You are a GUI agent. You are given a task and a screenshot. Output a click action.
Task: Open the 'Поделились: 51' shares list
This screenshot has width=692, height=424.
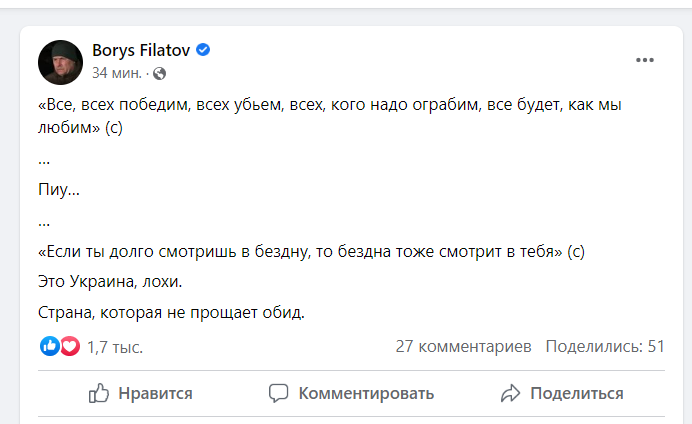pos(604,347)
